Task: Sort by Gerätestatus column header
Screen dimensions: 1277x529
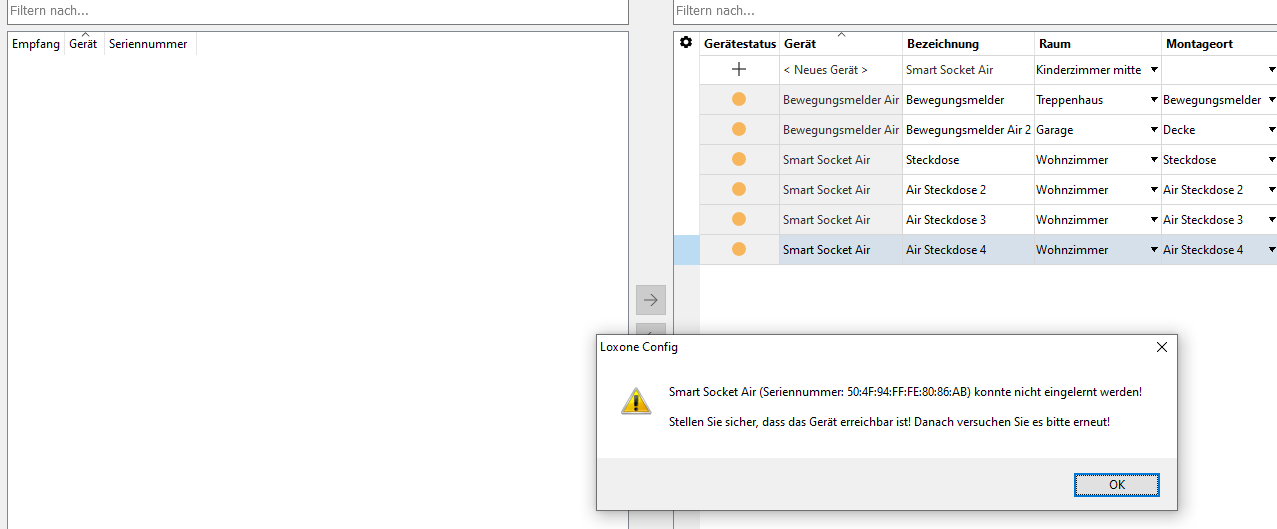Action: pyautogui.click(x=740, y=44)
